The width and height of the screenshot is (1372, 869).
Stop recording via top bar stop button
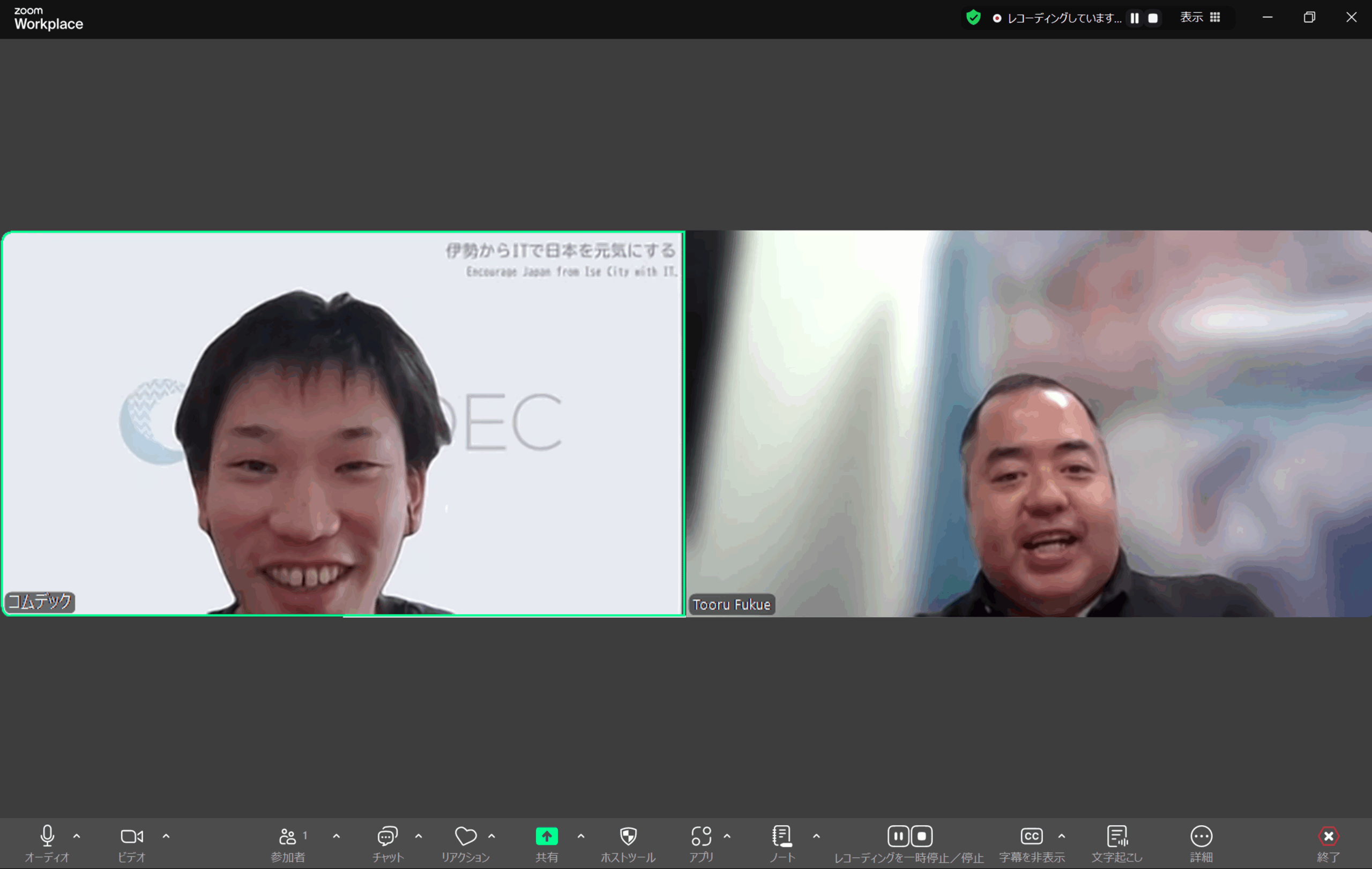point(1153,18)
